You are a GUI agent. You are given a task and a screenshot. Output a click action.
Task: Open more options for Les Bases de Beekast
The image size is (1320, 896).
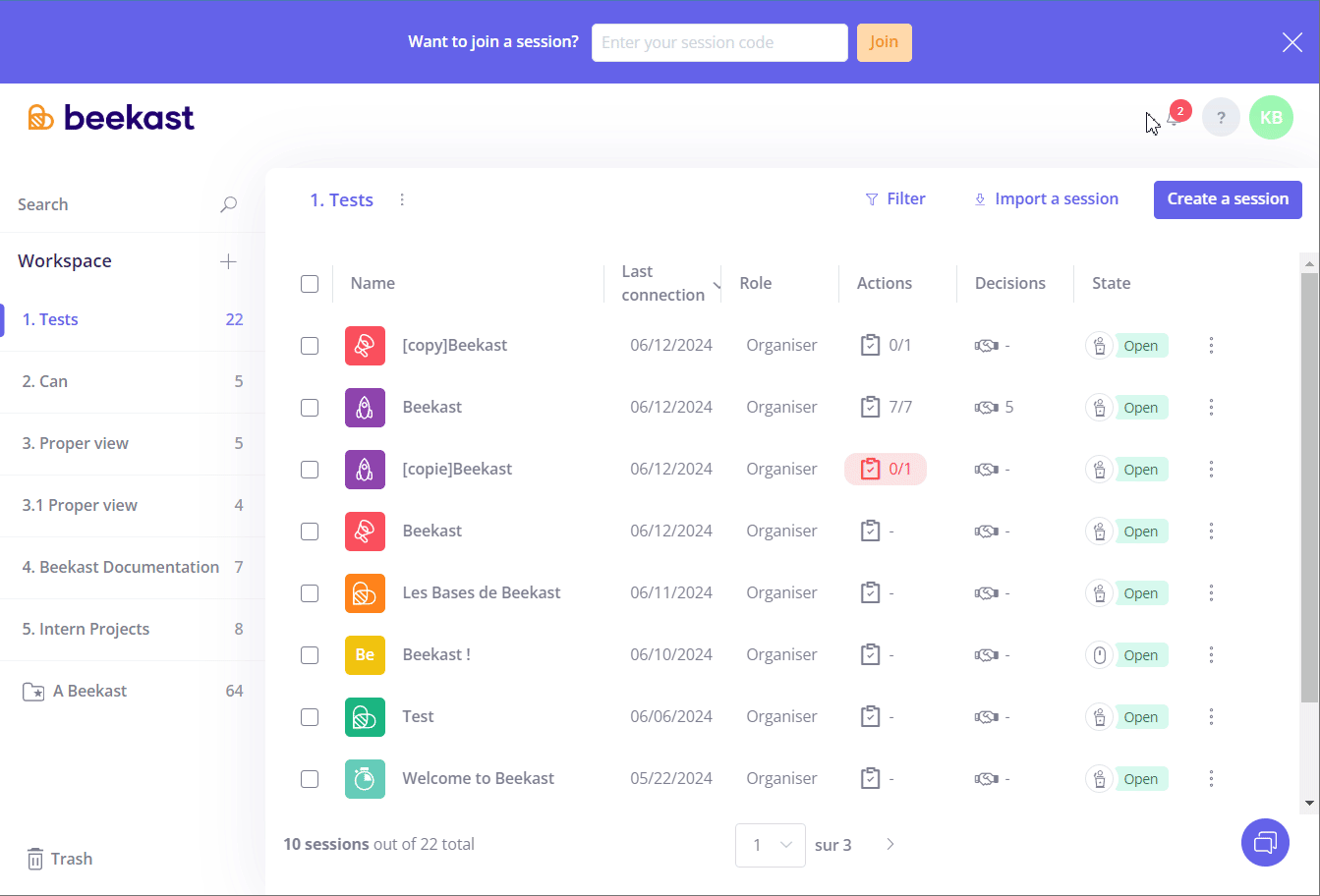(1211, 593)
